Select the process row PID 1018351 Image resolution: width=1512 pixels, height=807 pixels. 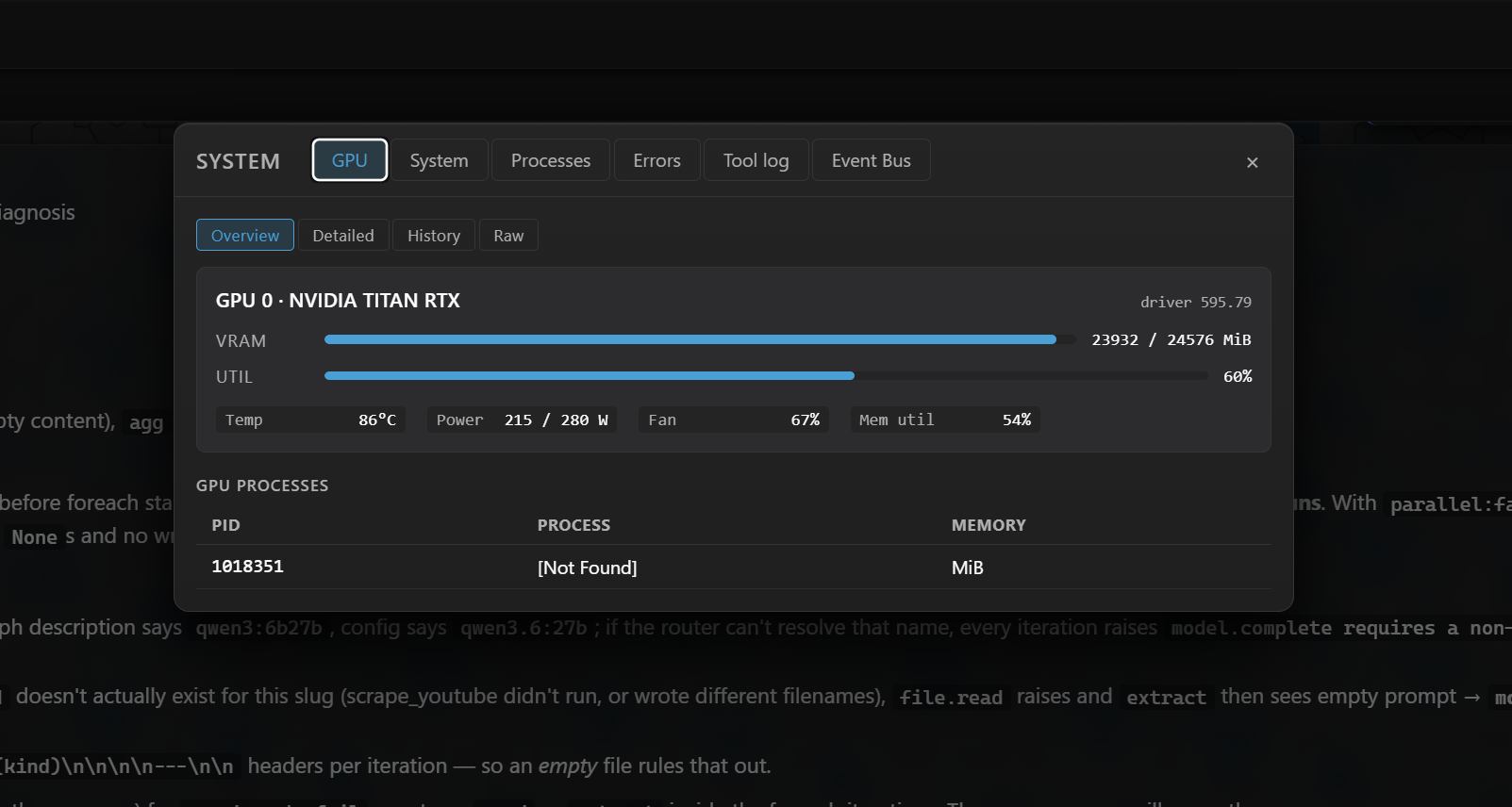click(x=734, y=567)
